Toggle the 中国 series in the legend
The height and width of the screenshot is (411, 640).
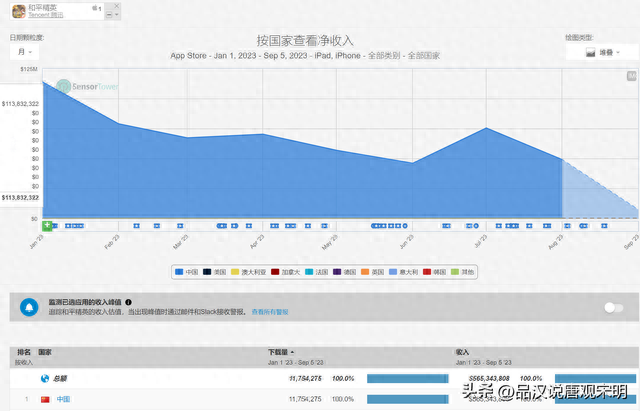187,272
